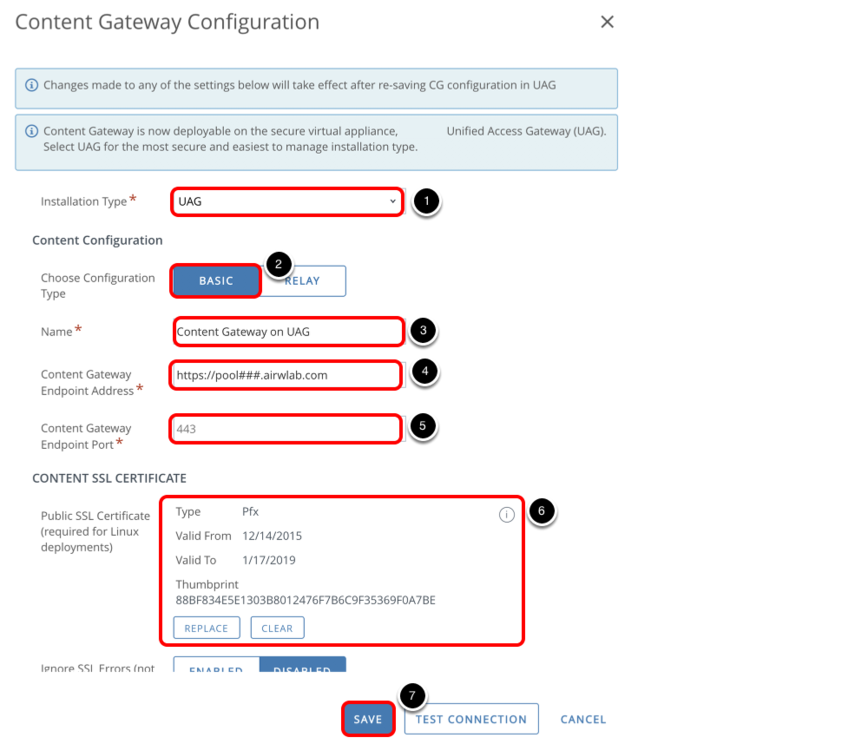Focus the Content Gateway Endpoint Address field

287,375
